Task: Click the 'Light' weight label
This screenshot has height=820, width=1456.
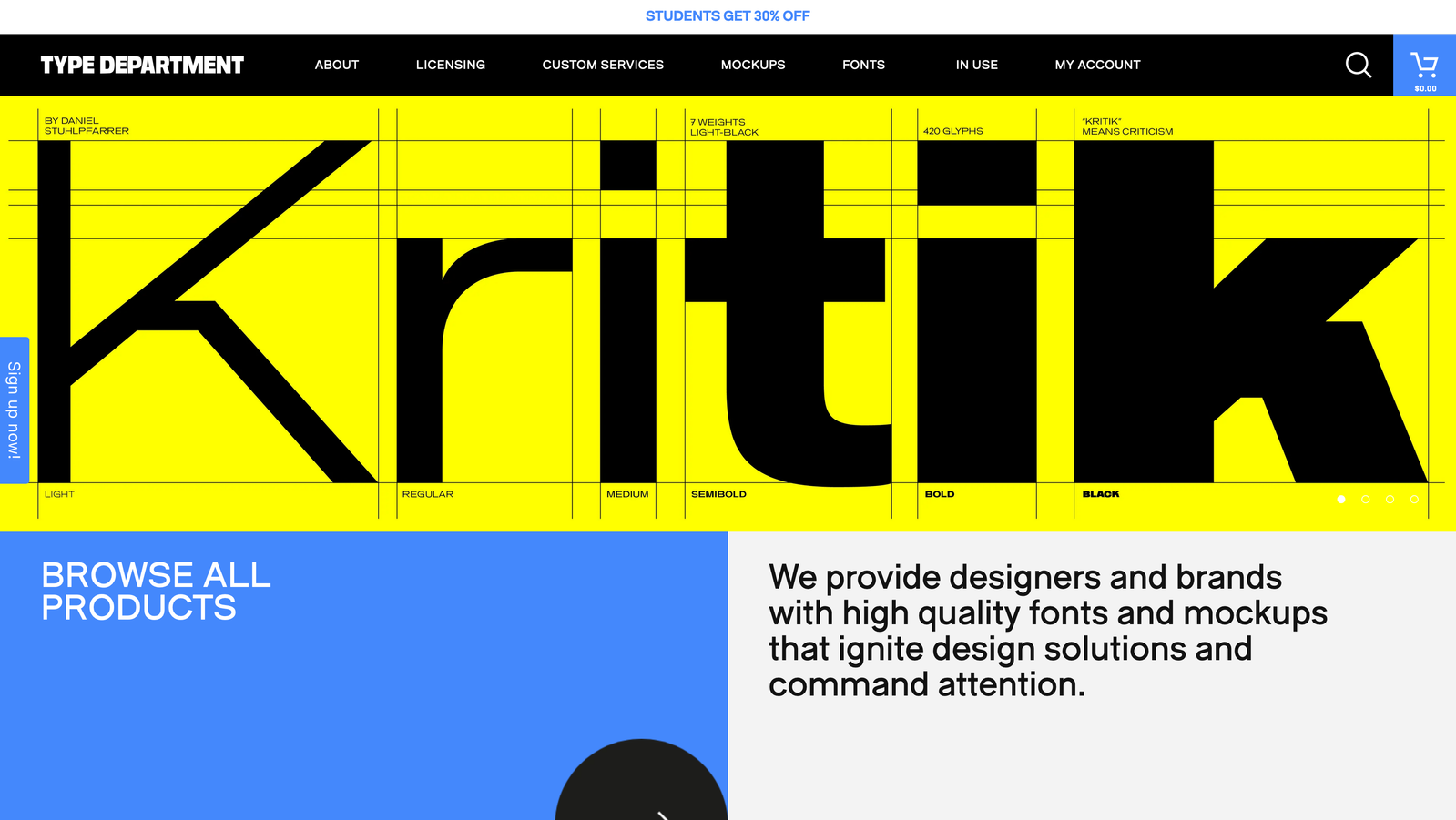Action: [59, 494]
